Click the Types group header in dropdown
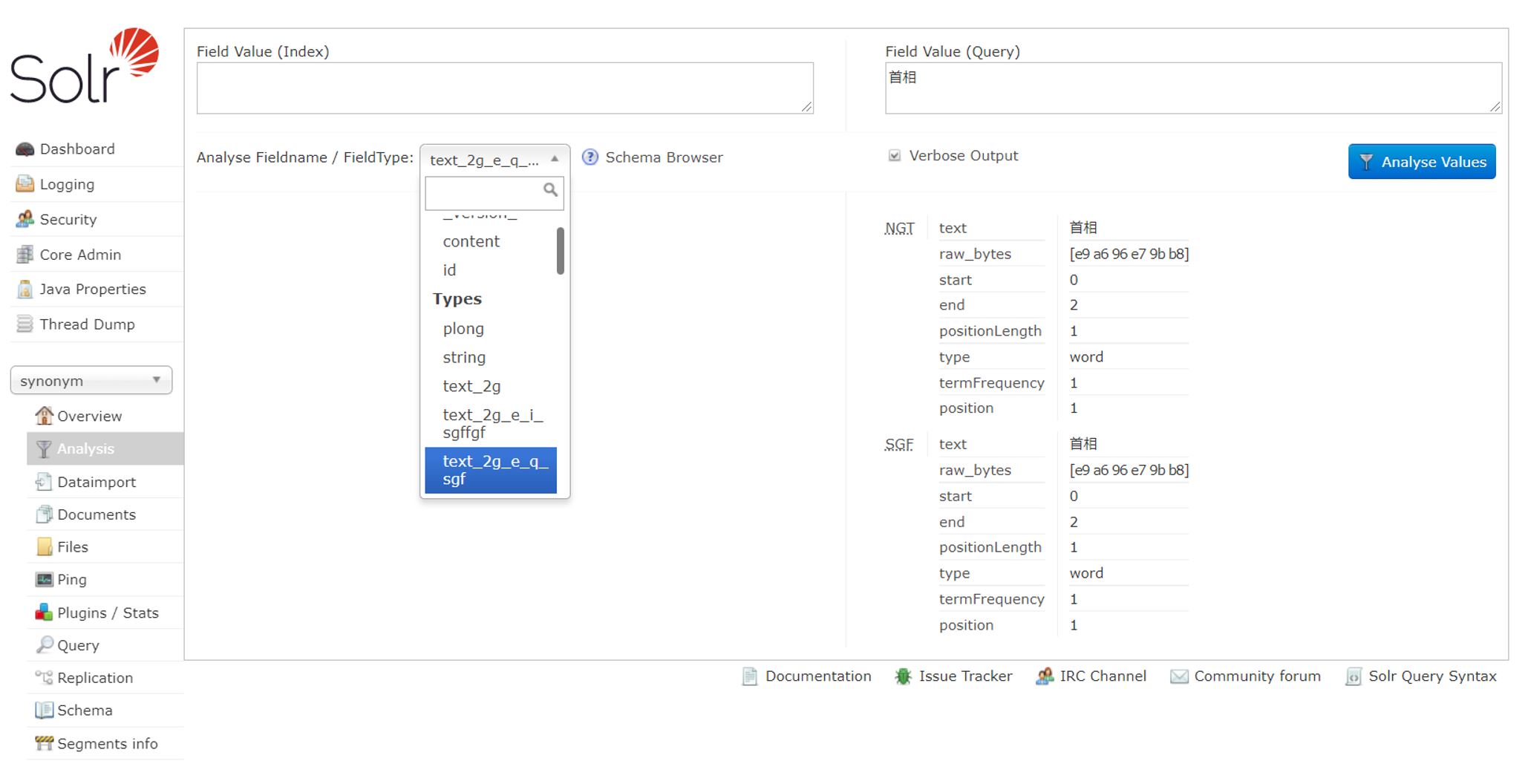Viewport: 1528px width, 784px height. click(x=457, y=299)
